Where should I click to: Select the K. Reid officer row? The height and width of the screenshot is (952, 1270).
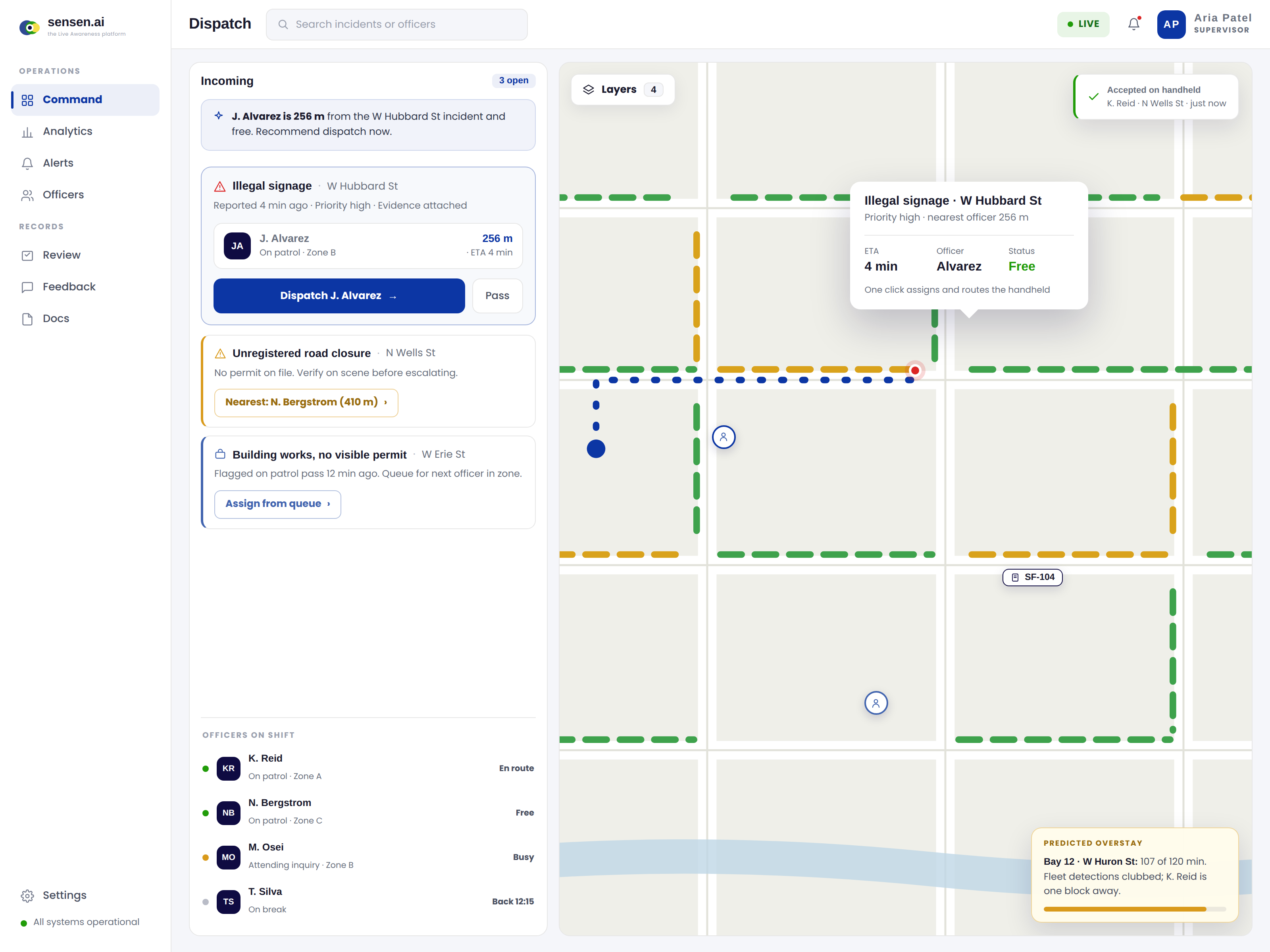tap(368, 768)
